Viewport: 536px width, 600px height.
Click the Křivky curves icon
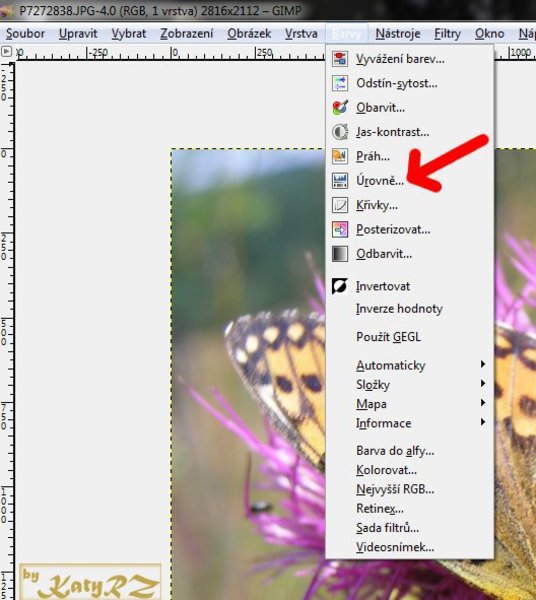[x=340, y=205]
